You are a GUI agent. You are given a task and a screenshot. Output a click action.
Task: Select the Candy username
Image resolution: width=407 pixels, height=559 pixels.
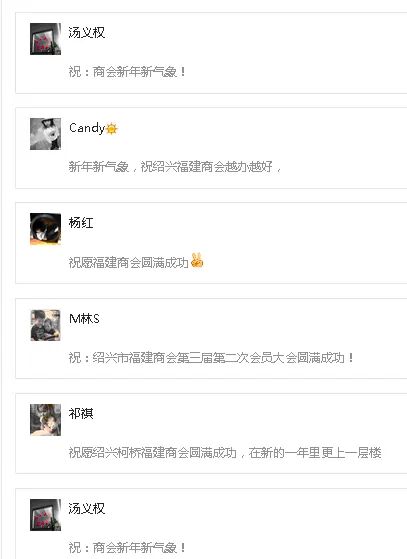click(x=87, y=128)
